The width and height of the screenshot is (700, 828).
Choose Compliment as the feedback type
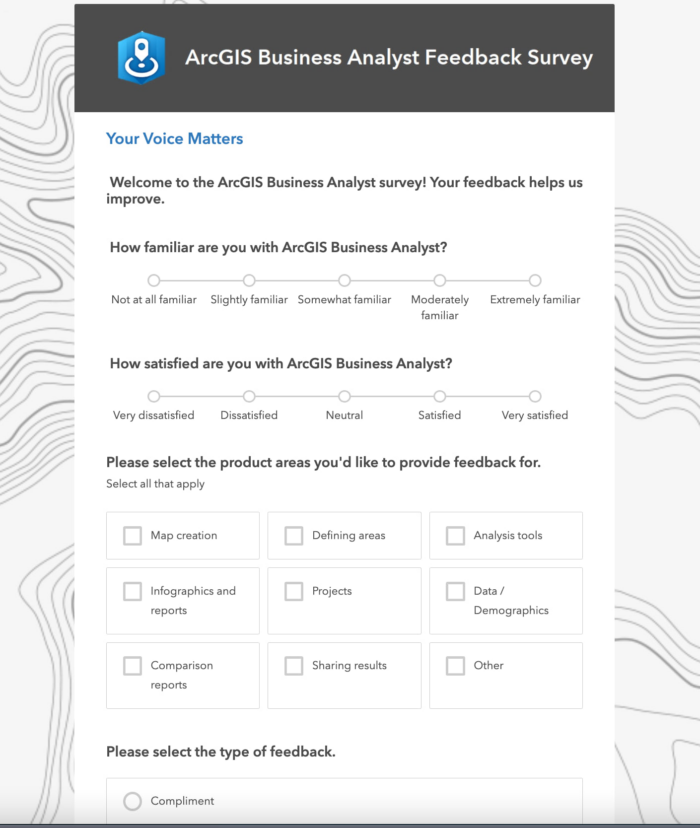[131, 800]
